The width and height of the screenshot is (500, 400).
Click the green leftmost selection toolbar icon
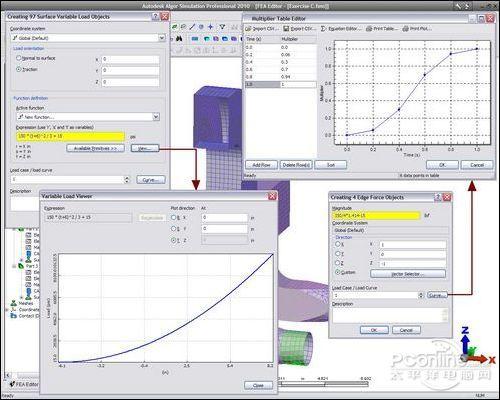[x=175, y=27]
